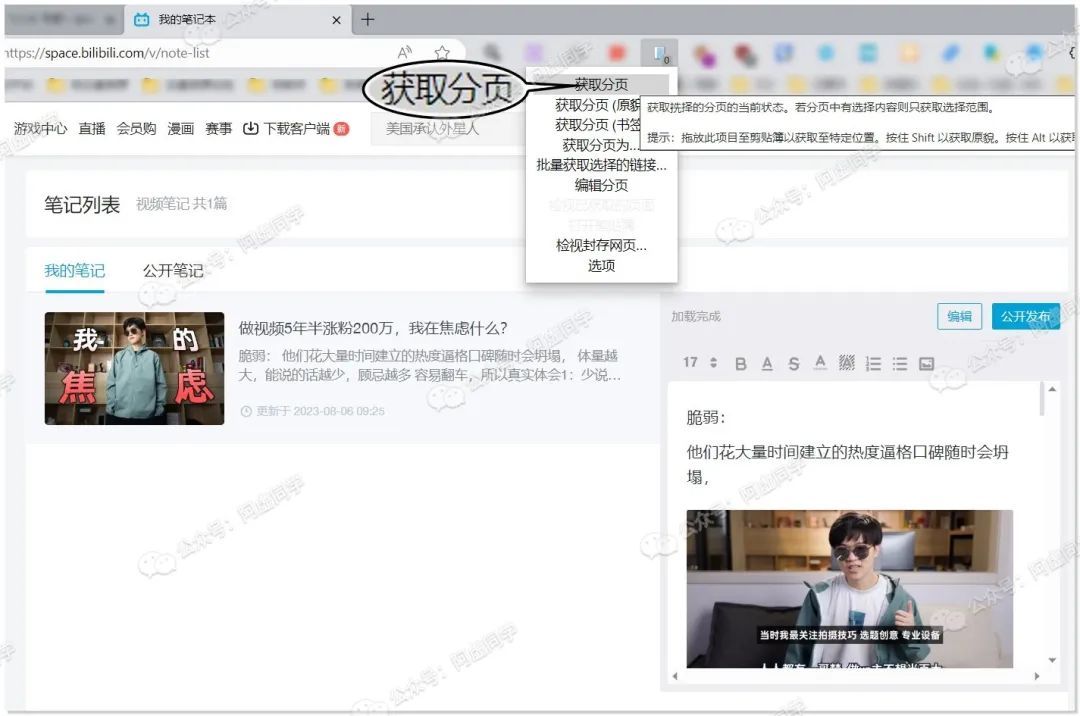Click the 视频笔记 共1篇 count text
This screenshot has height=716, width=1080.
181,203
